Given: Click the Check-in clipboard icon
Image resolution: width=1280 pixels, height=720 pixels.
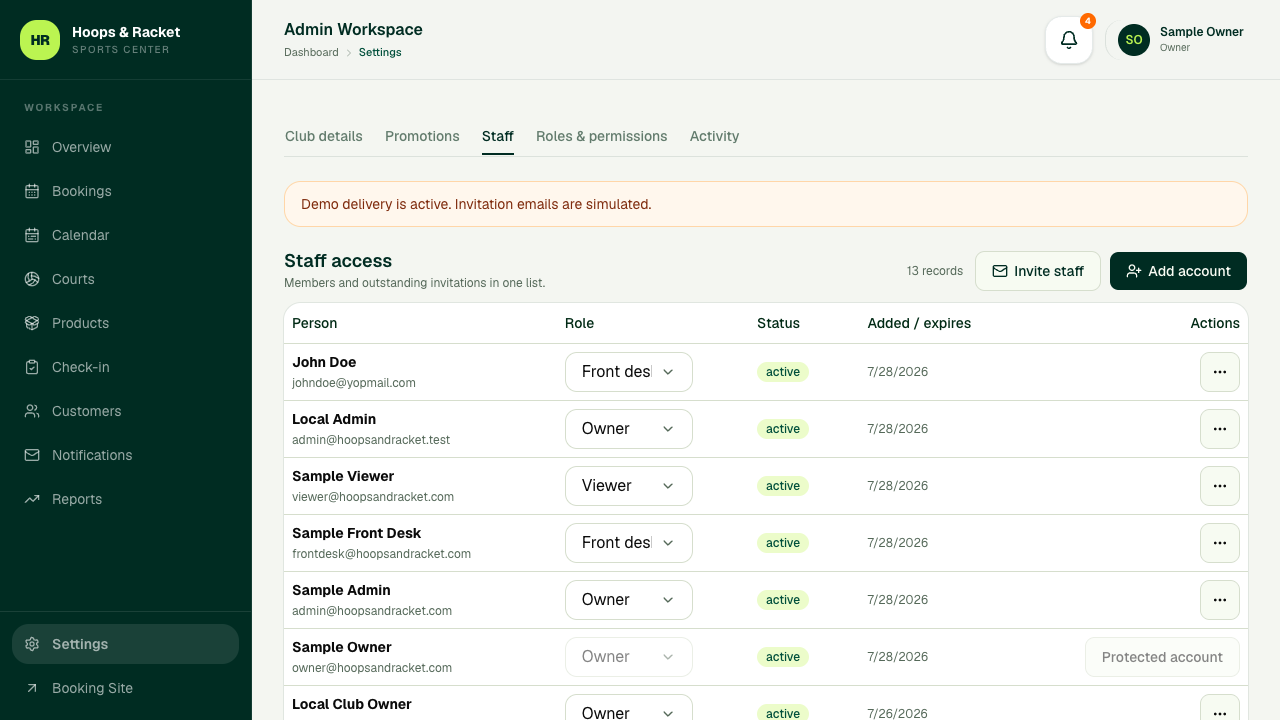Looking at the screenshot, I should coord(32,367).
